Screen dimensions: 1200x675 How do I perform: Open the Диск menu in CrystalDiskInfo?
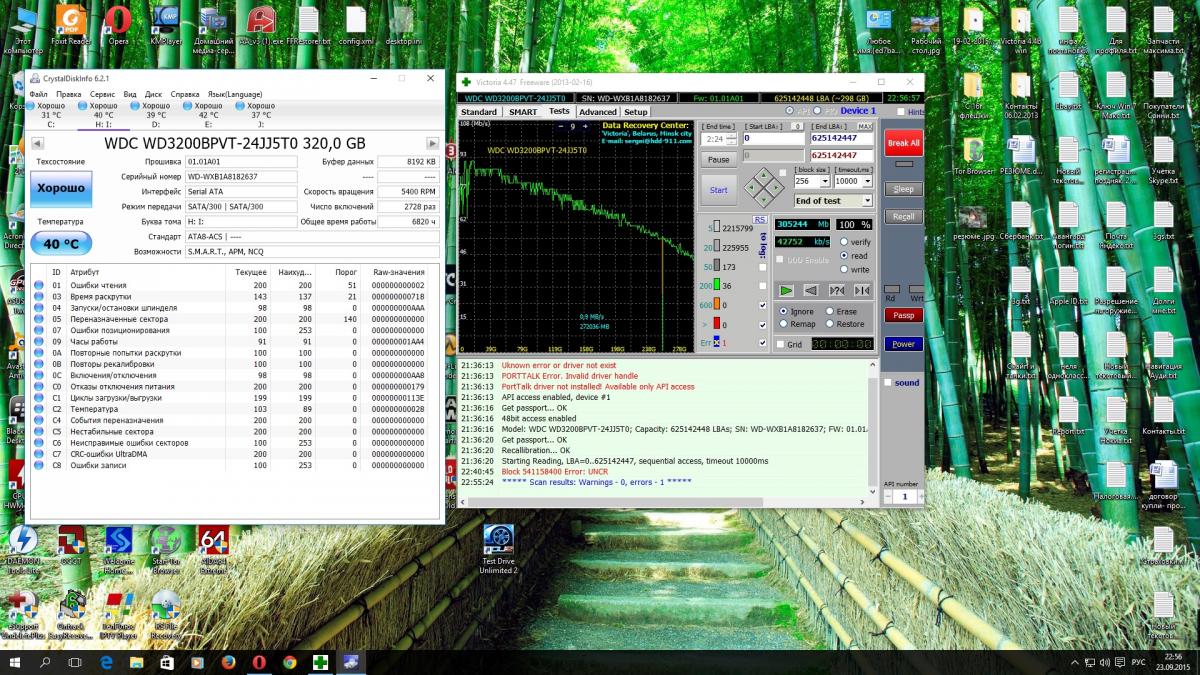[x=153, y=94]
